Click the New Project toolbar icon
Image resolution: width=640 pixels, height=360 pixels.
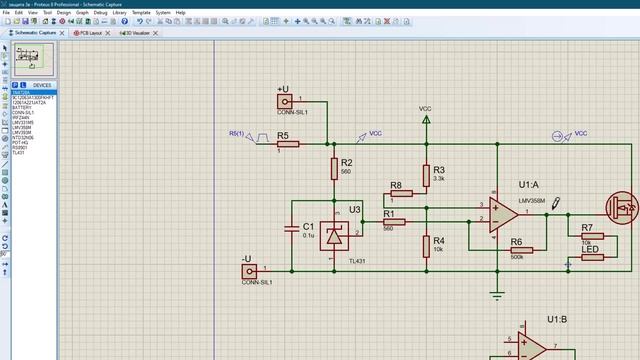click(x=8, y=21)
